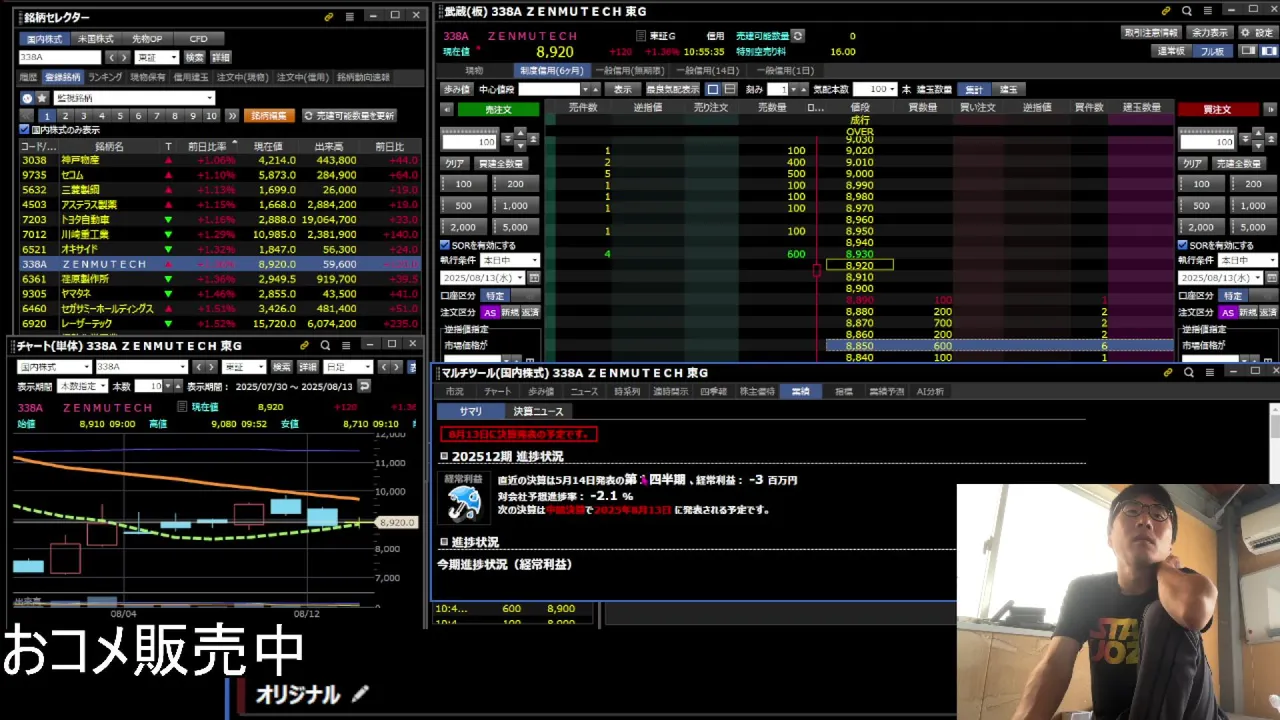The image size is (1280, 720).
Task: Select フル板 board mode
Action: pos(1212,51)
